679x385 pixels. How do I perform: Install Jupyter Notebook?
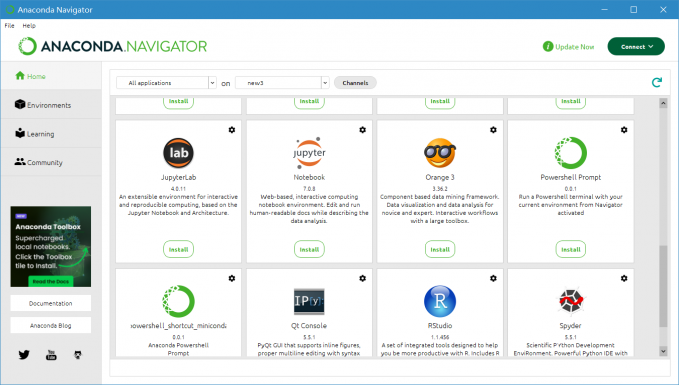pyautogui.click(x=309, y=249)
